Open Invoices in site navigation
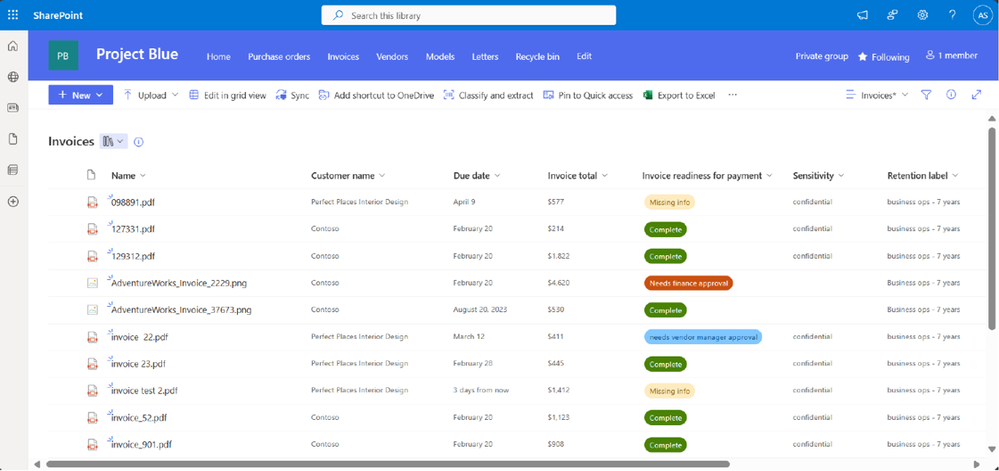The width and height of the screenshot is (999, 471). [x=343, y=56]
